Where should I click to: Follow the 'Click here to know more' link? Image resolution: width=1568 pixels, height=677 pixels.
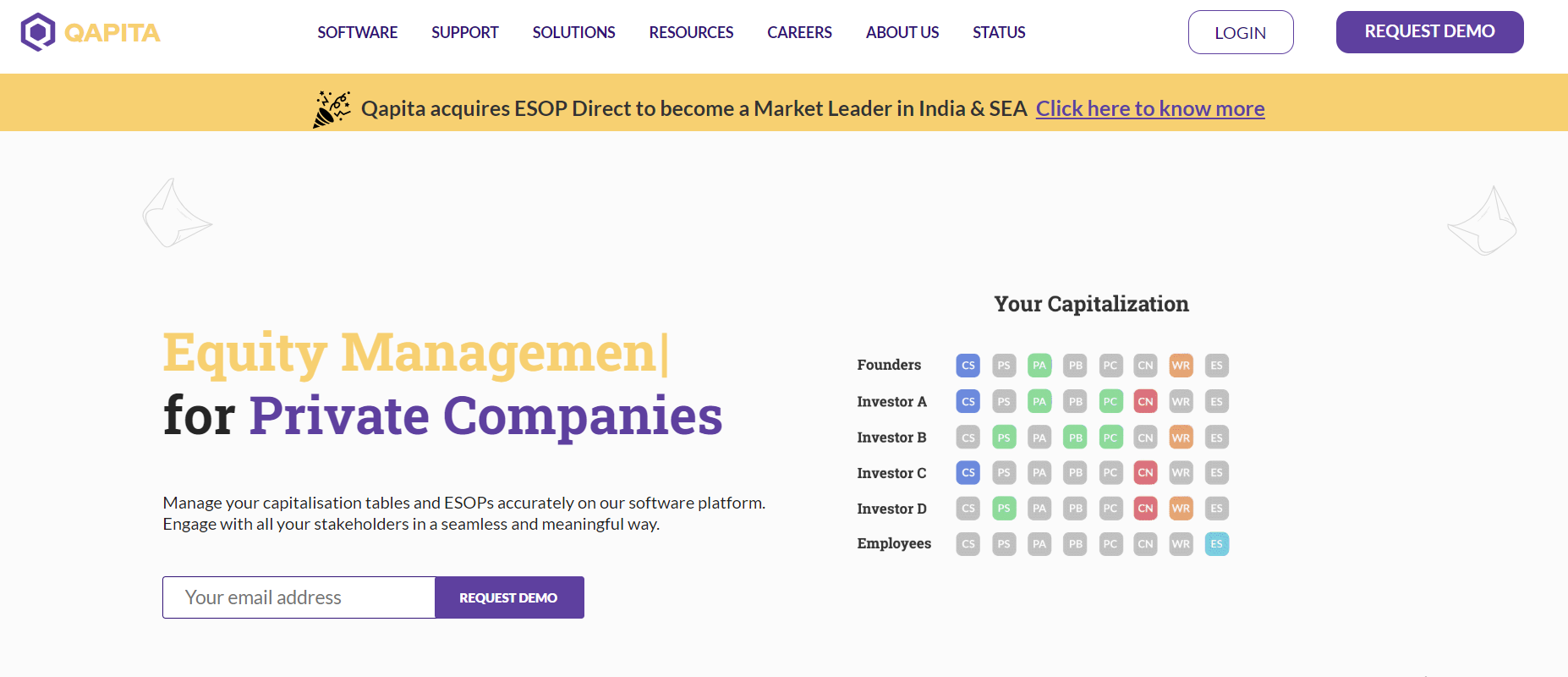pos(1149,108)
